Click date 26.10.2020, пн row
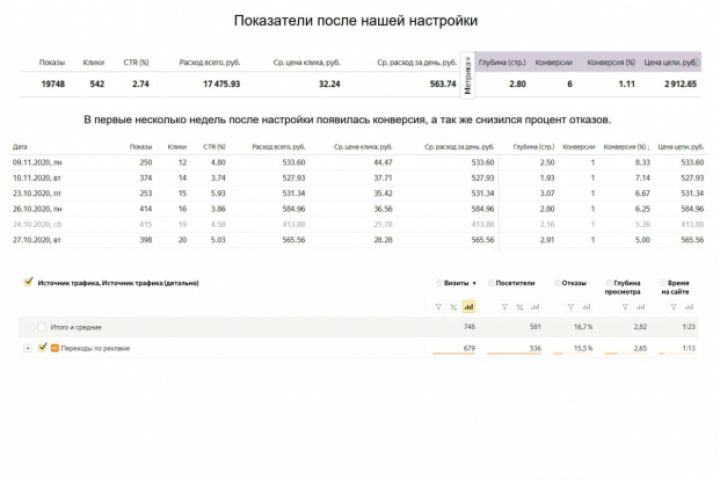The height and width of the screenshot is (480, 720). click(x=37, y=209)
